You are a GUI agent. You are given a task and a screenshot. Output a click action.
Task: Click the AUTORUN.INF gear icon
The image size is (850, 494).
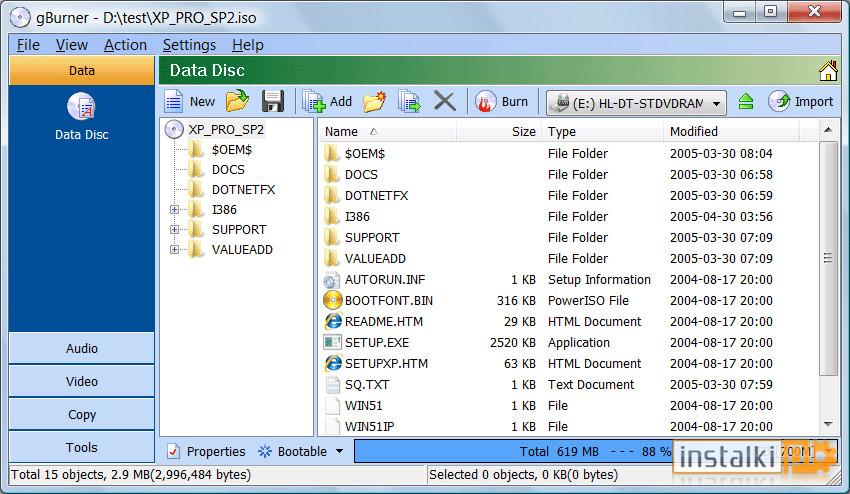332,279
